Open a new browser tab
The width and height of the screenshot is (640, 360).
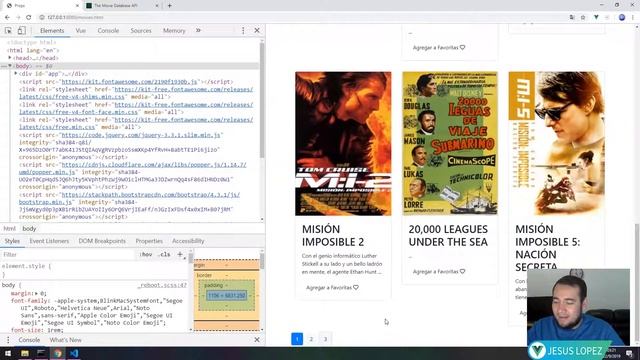(169, 6)
